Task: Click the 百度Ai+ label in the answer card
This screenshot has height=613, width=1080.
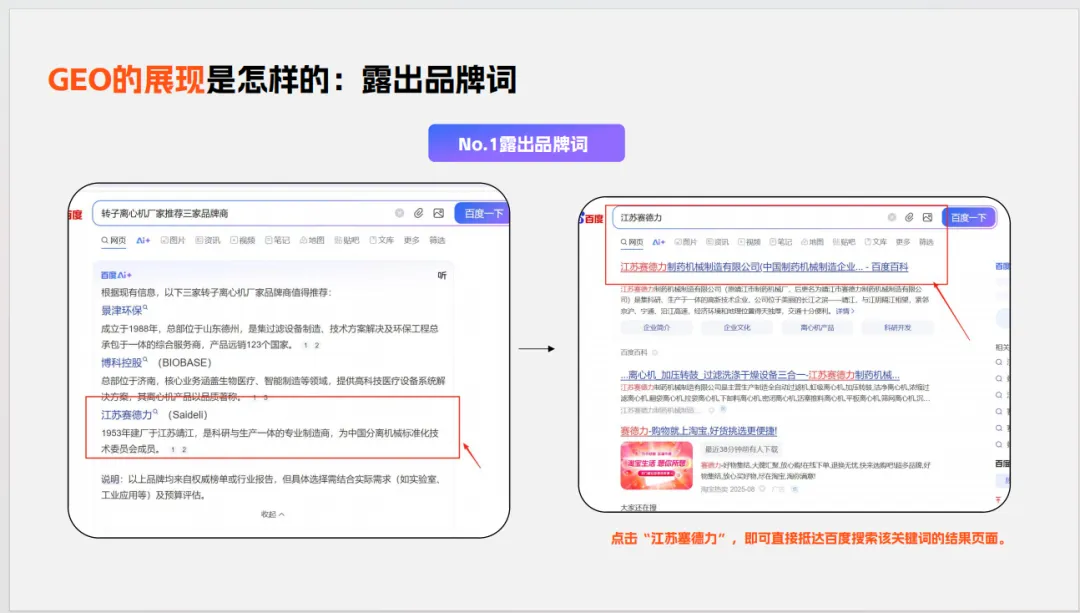Action: (x=116, y=275)
